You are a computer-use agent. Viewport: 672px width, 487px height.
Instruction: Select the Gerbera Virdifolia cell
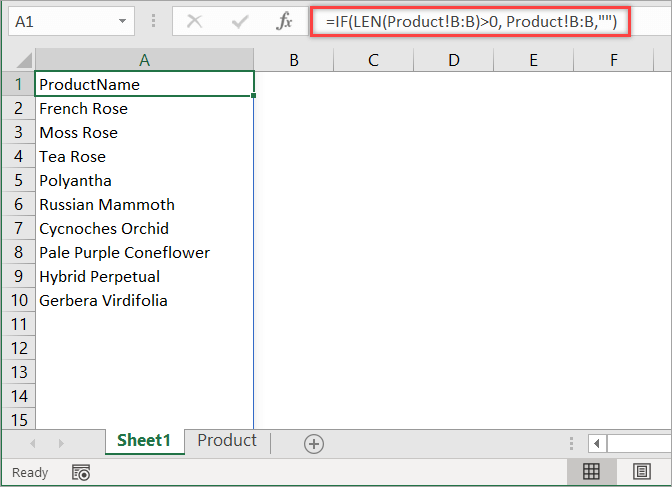point(144,300)
